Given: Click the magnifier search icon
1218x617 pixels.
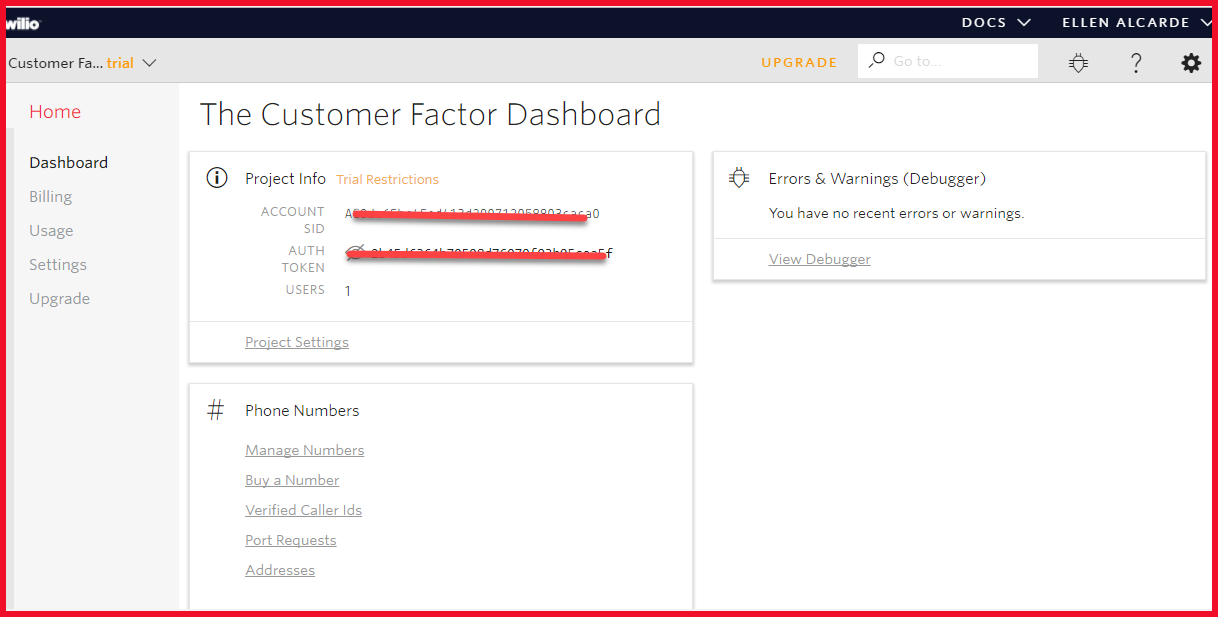Looking at the screenshot, I should click(x=877, y=60).
